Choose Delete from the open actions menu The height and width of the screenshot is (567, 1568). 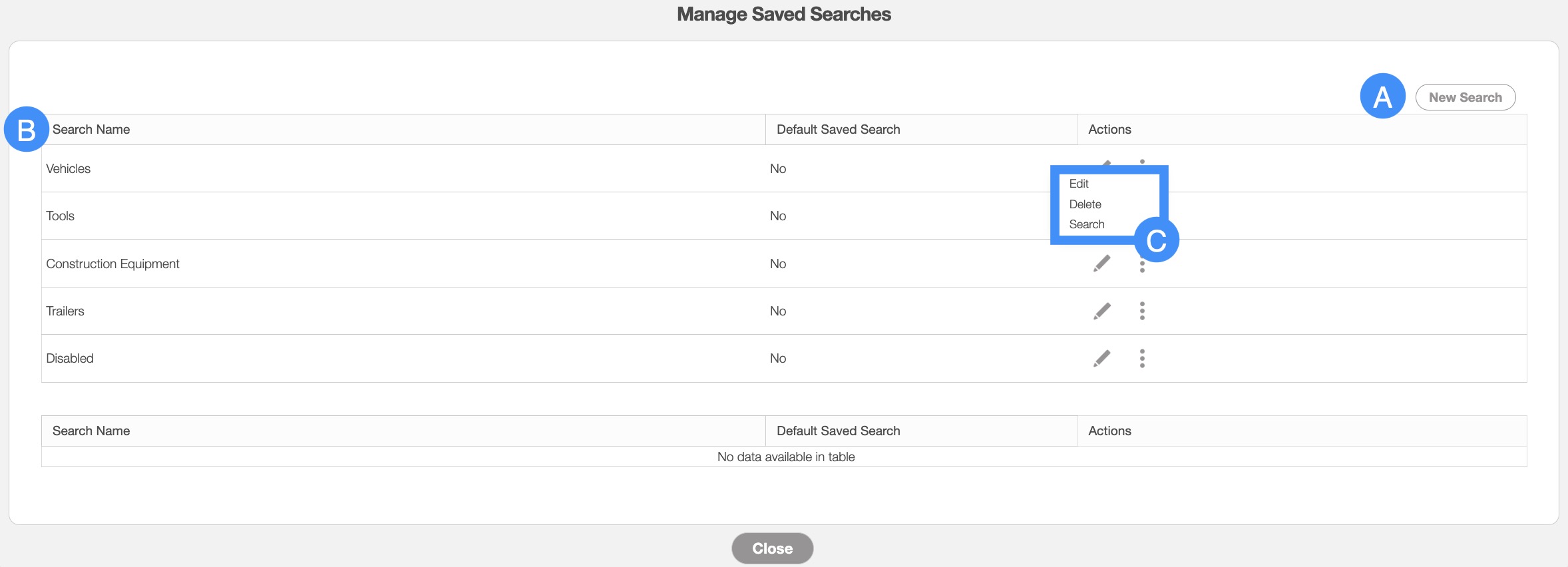[1085, 204]
